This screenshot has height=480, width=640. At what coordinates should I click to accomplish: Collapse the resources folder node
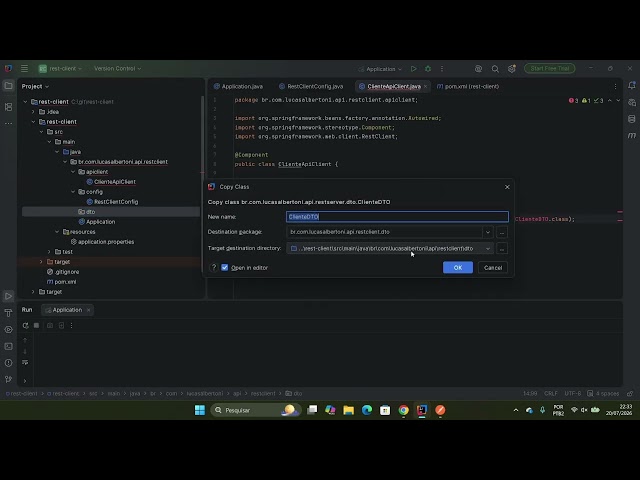57,232
